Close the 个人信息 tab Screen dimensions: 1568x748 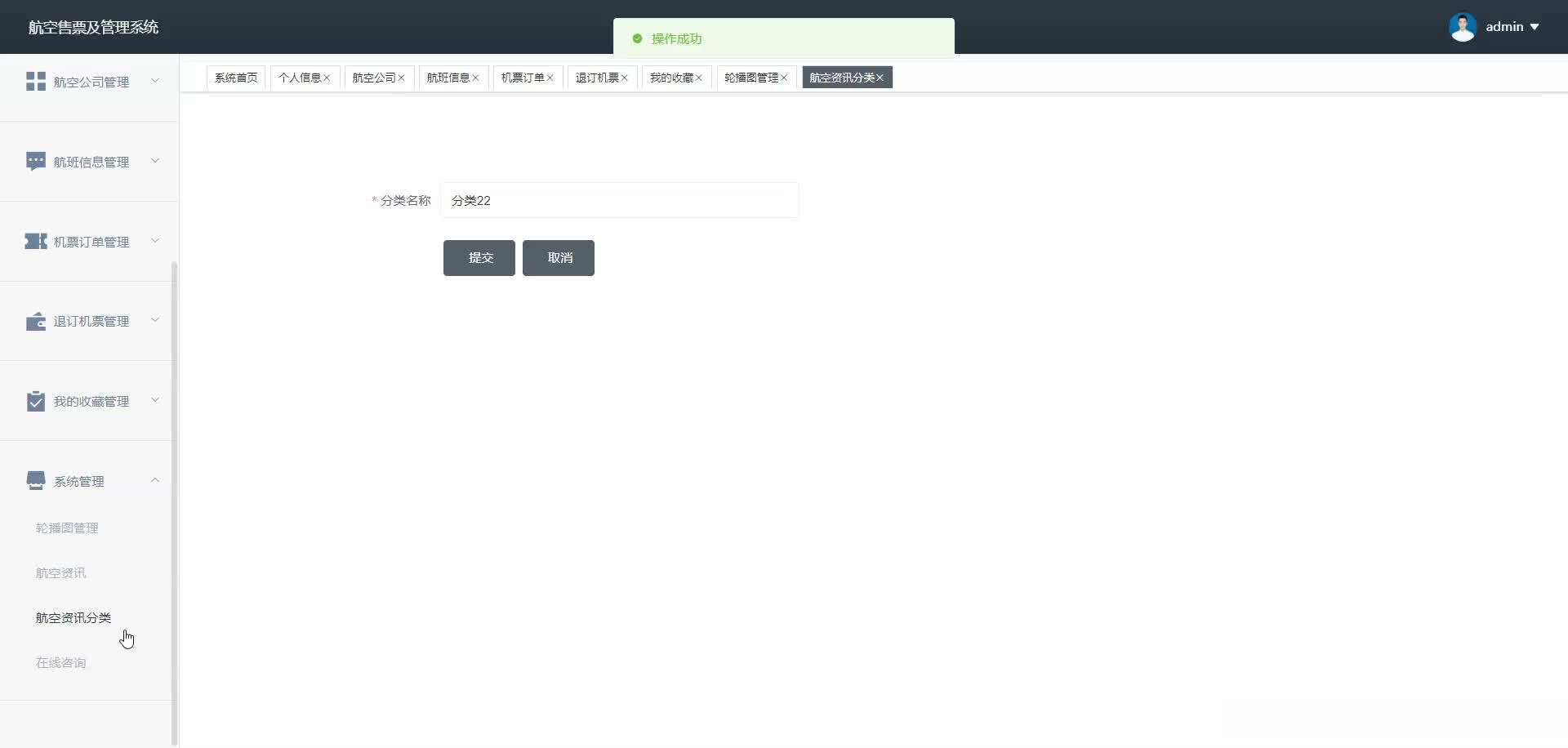point(327,78)
